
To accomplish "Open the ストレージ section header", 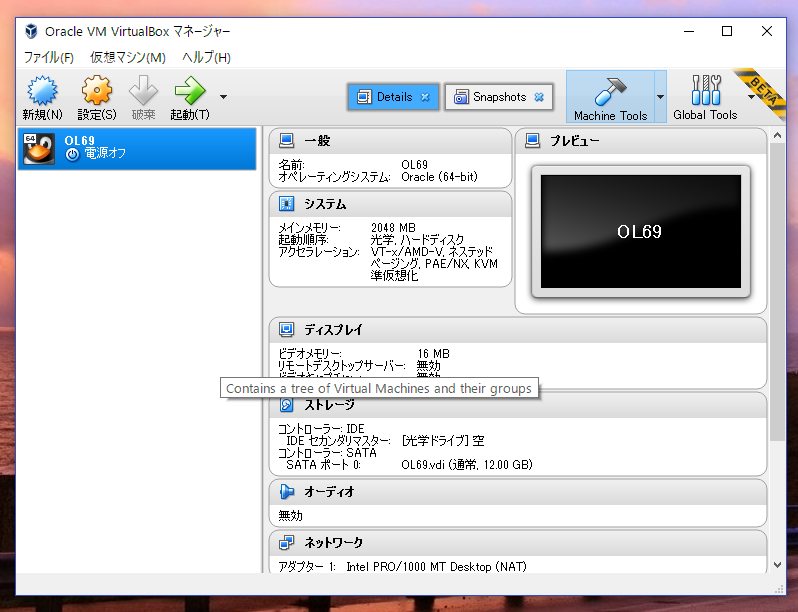I will [x=518, y=405].
